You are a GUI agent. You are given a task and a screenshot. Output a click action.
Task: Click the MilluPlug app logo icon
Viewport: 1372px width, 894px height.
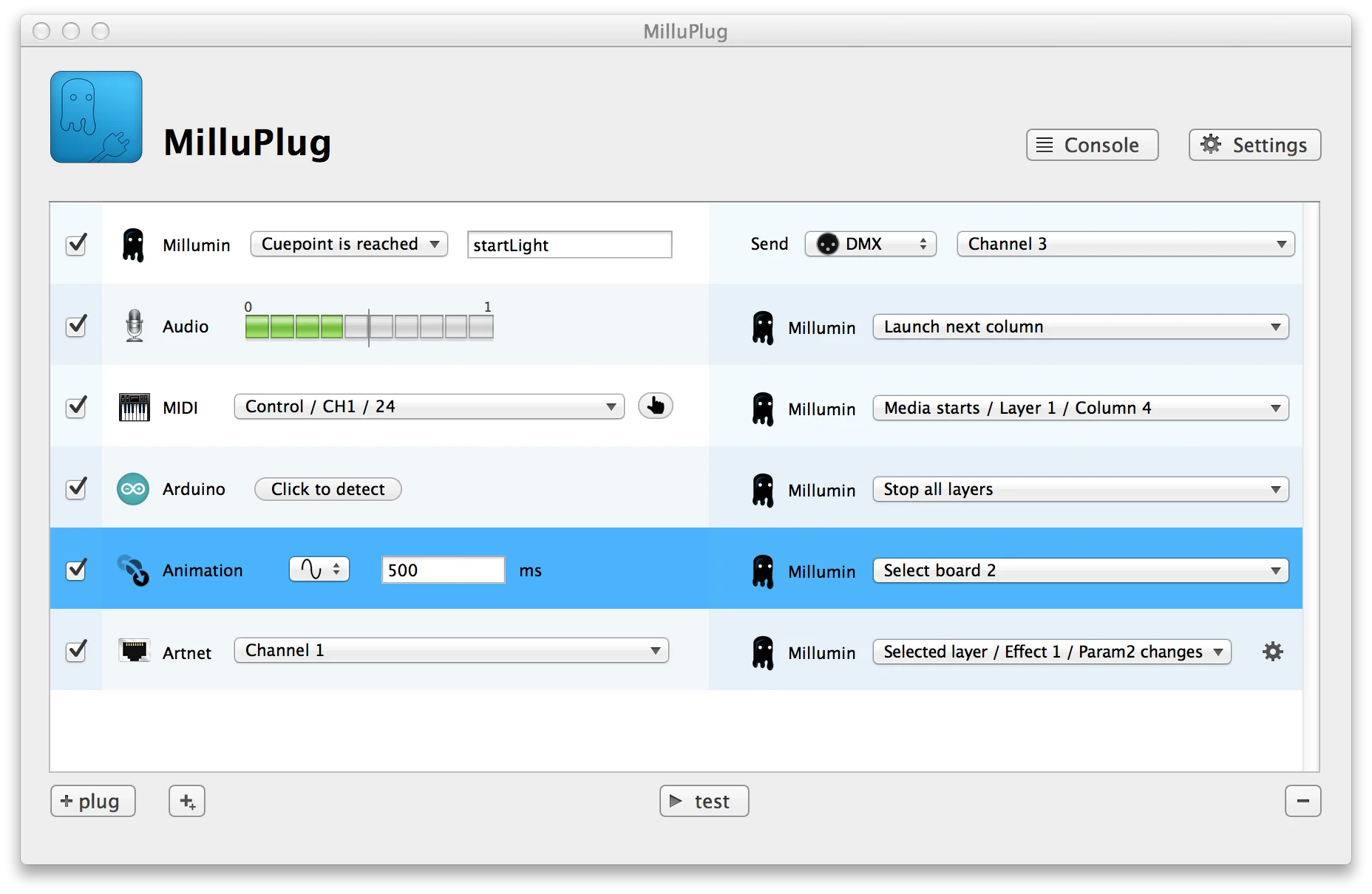click(x=96, y=117)
